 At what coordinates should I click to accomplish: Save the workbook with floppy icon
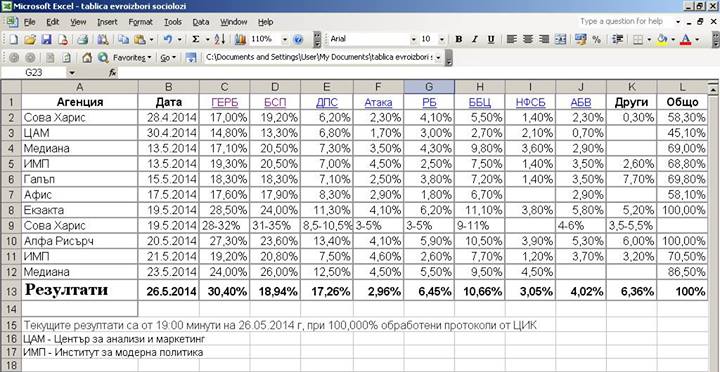pos(46,39)
